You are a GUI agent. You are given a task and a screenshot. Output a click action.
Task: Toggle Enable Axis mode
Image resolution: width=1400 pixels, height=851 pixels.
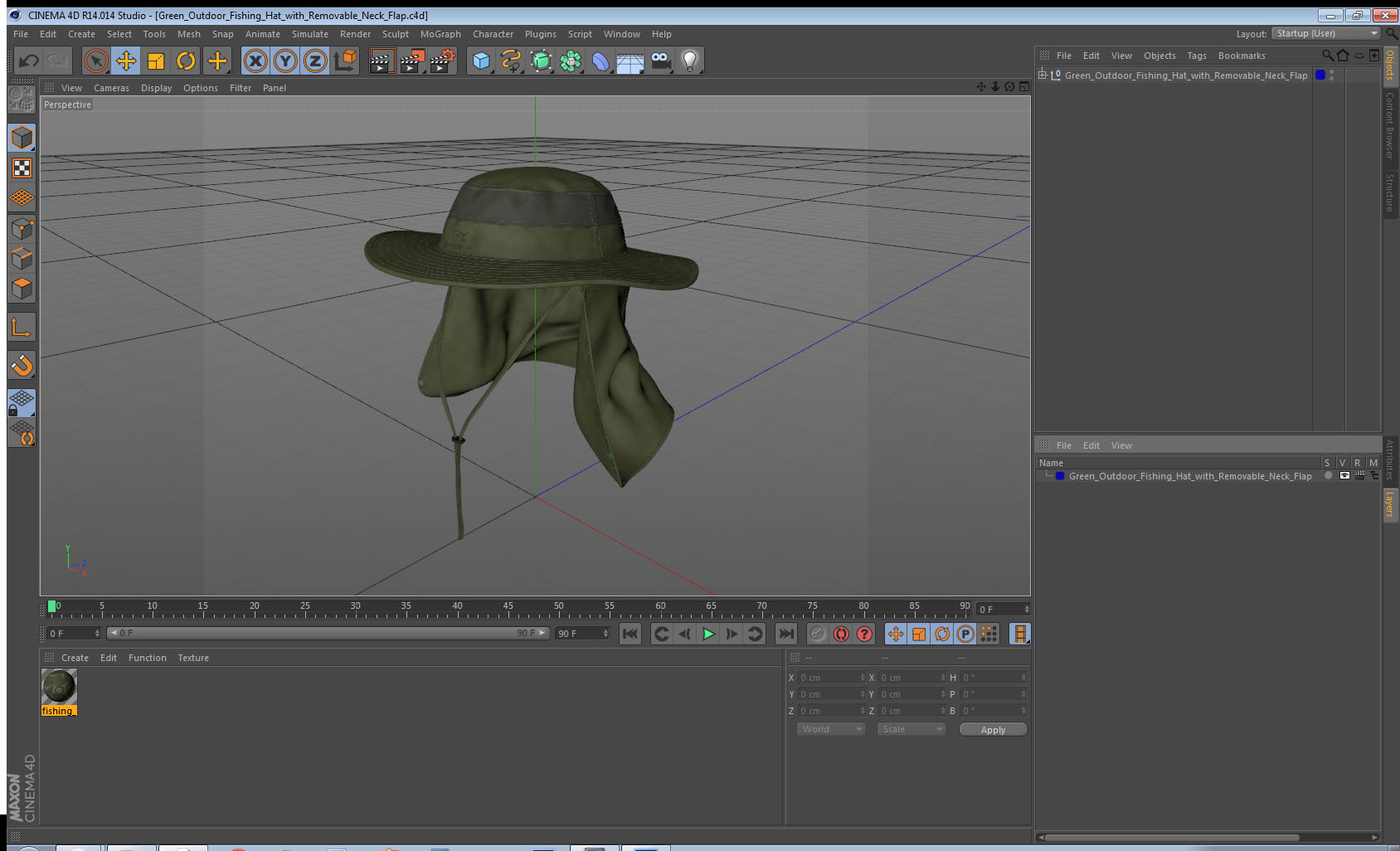point(22,328)
